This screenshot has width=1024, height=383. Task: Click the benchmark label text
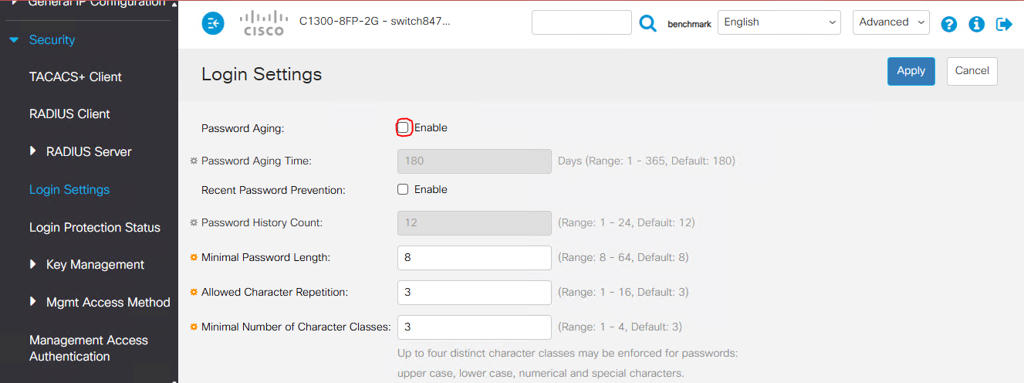coord(689,24)
